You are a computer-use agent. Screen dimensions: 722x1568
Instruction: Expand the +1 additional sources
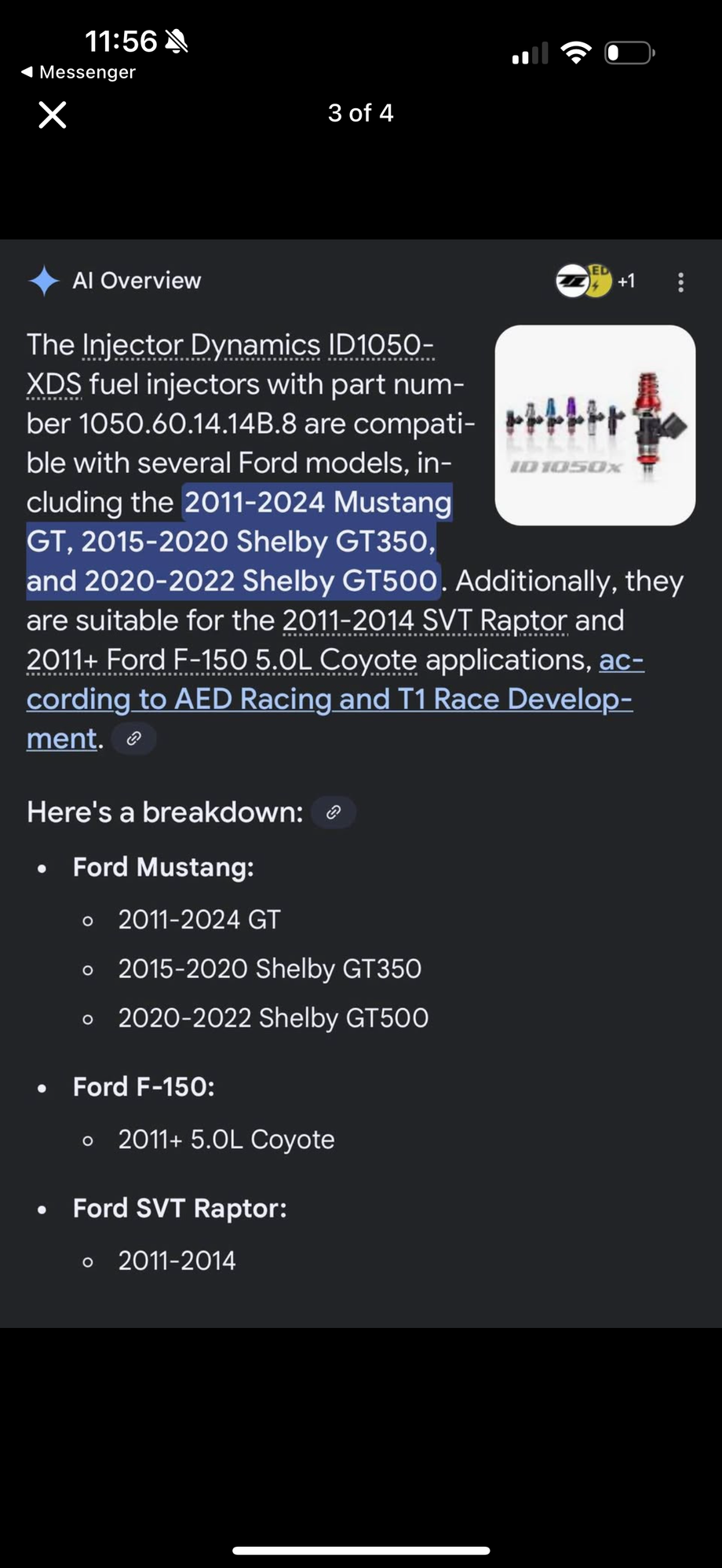tap(624, 281)
